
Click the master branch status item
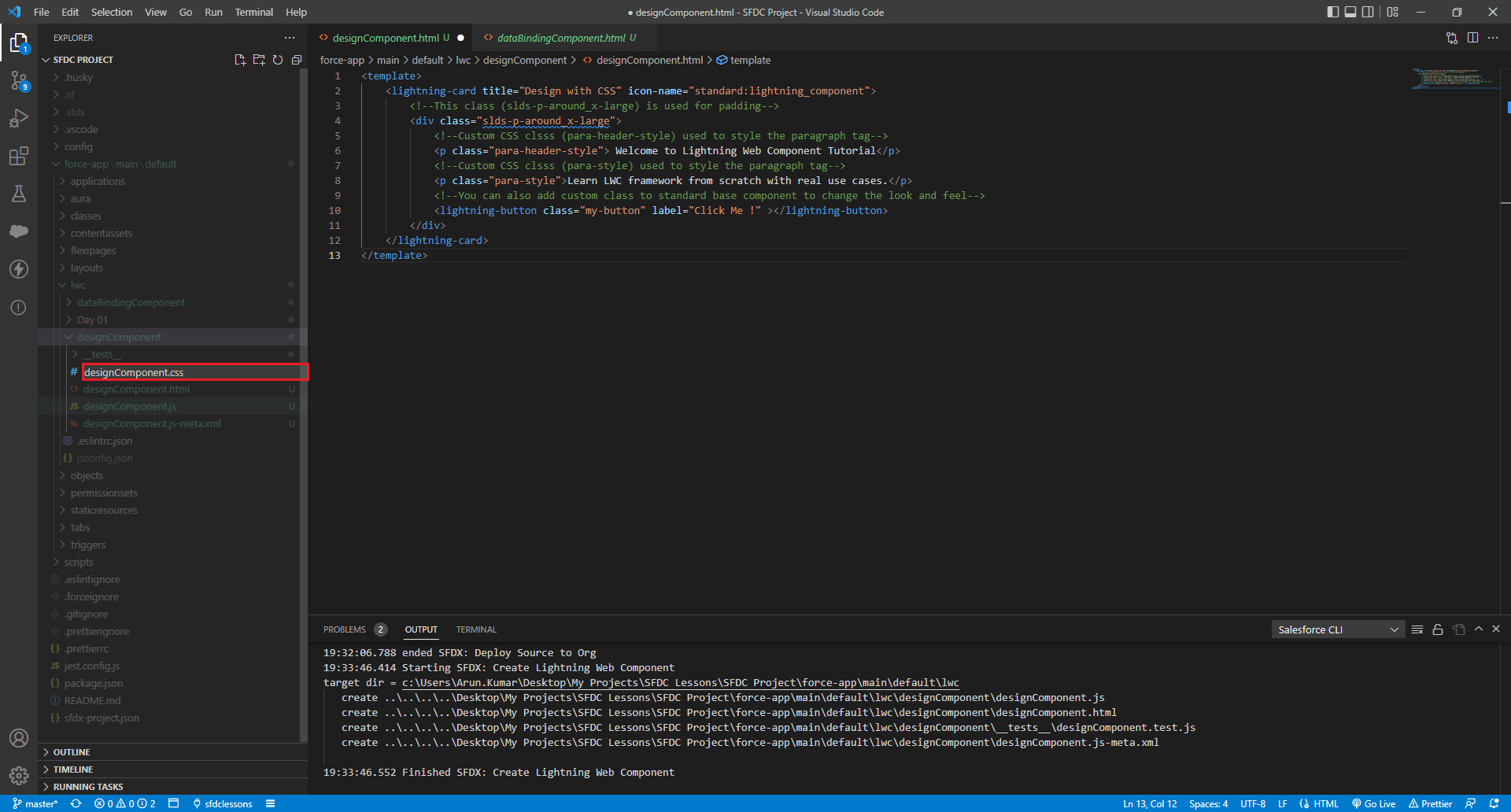click(35, 803)
